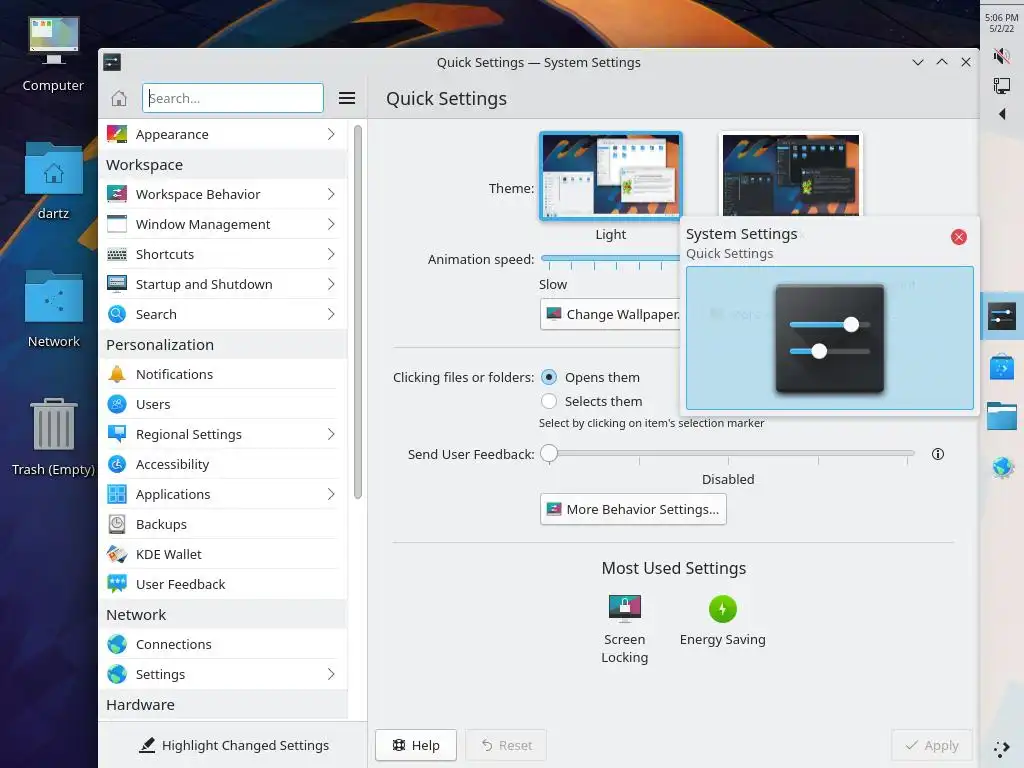
Task: Click the Reset button
Action: tap(506, 745)
